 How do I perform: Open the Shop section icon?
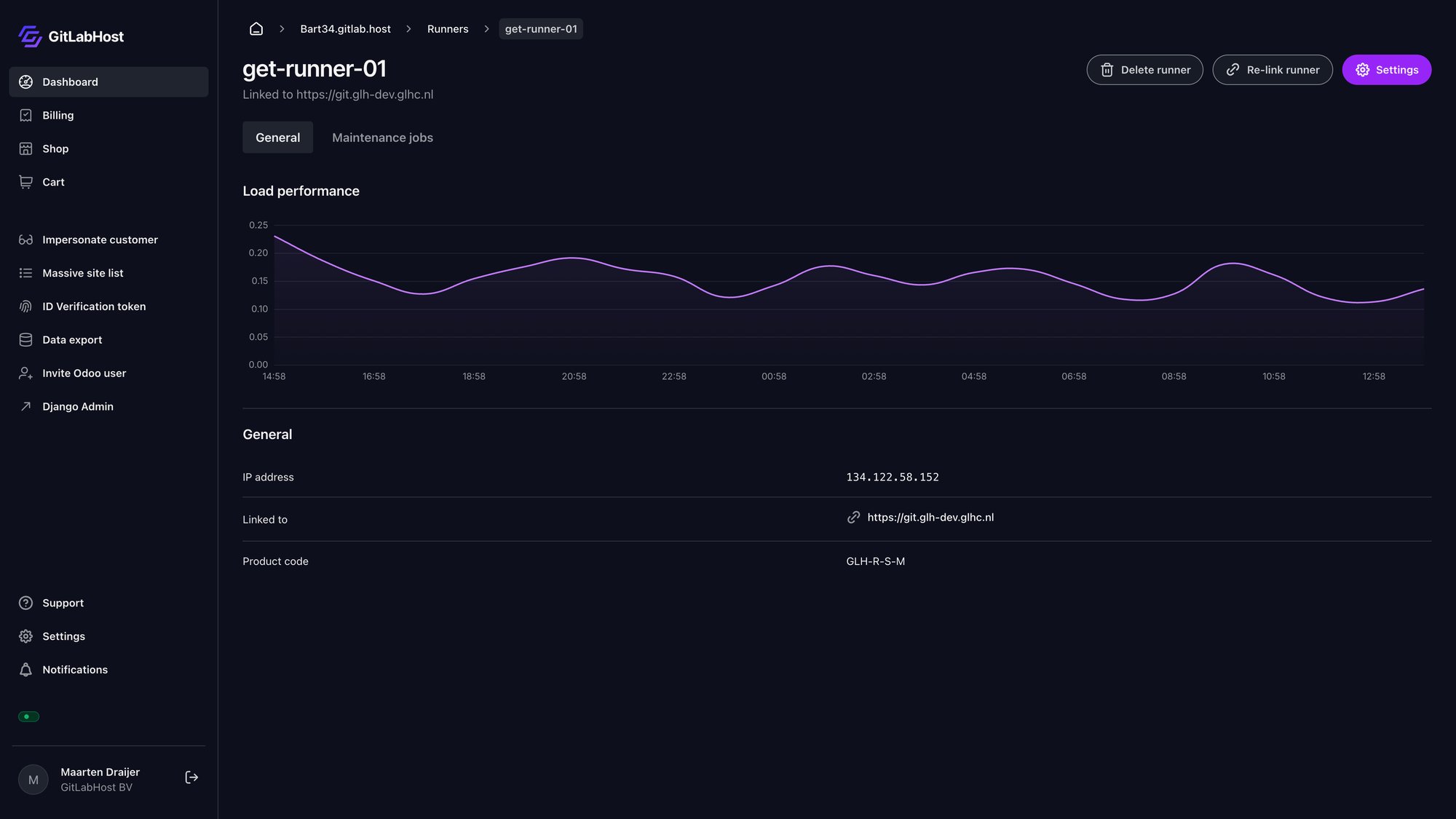coord(25,149)
